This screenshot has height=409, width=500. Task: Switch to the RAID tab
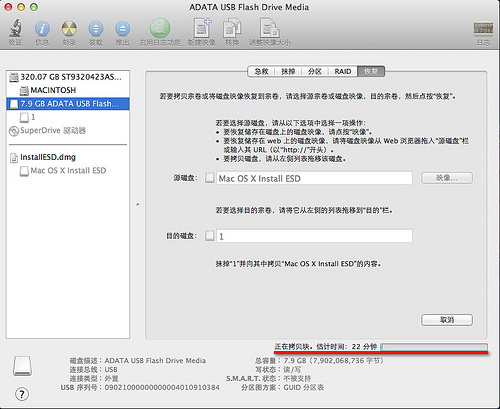point(343,71)
